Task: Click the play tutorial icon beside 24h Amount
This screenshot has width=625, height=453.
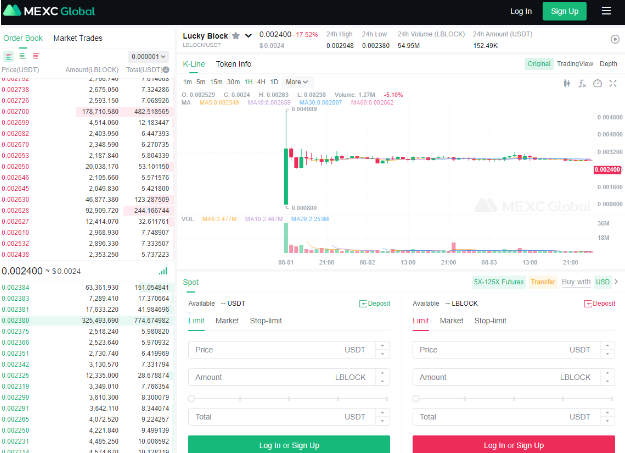Action: [614, 39]
